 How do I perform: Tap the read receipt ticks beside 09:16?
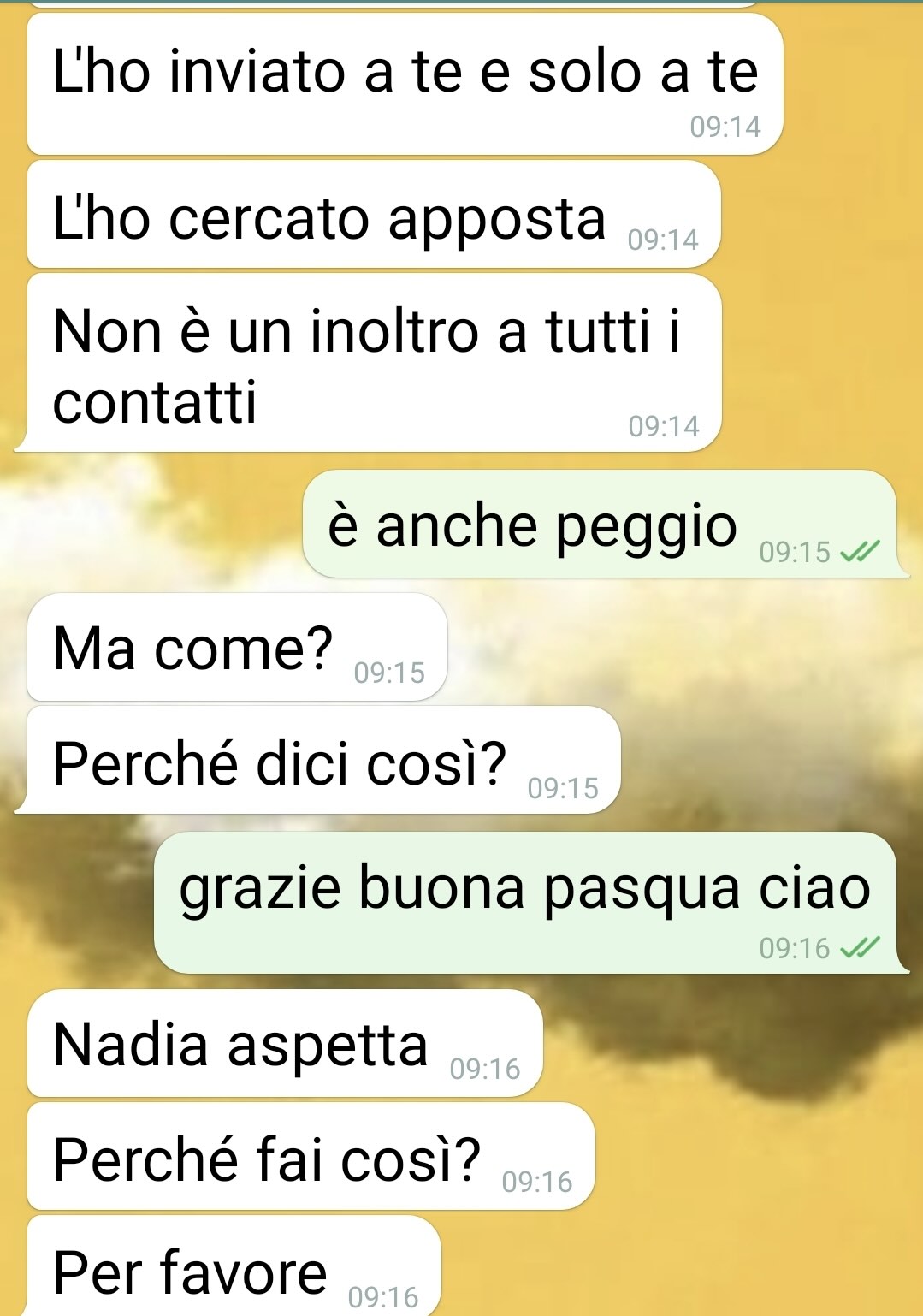click(860, 948)
